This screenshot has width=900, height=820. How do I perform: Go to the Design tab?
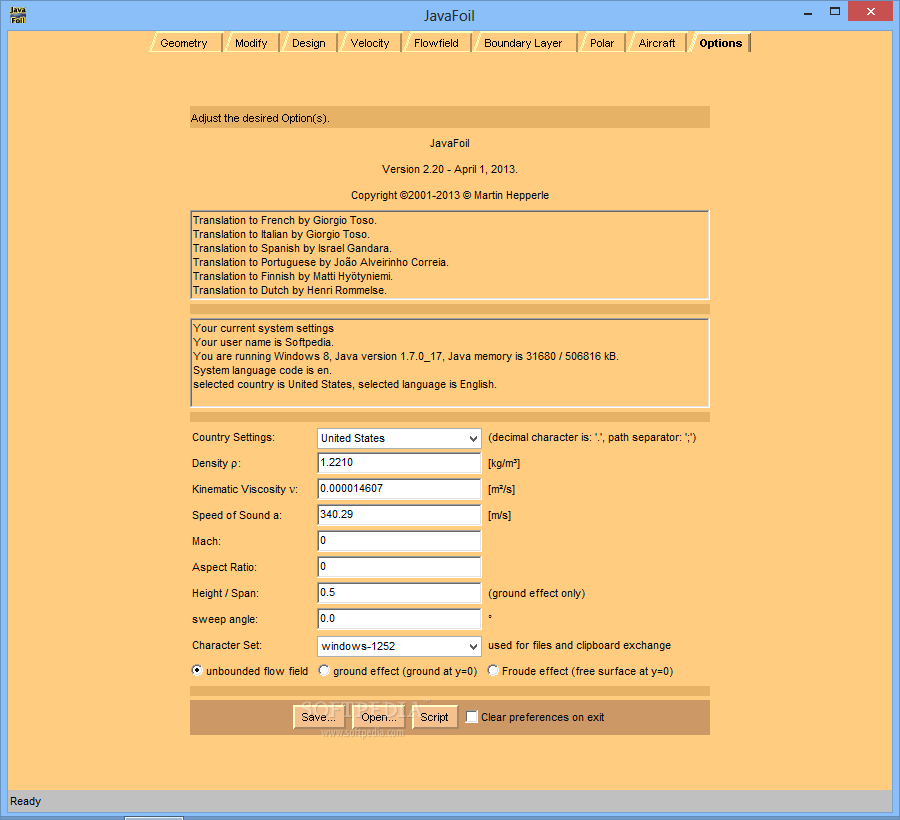[x=309, y=43]
